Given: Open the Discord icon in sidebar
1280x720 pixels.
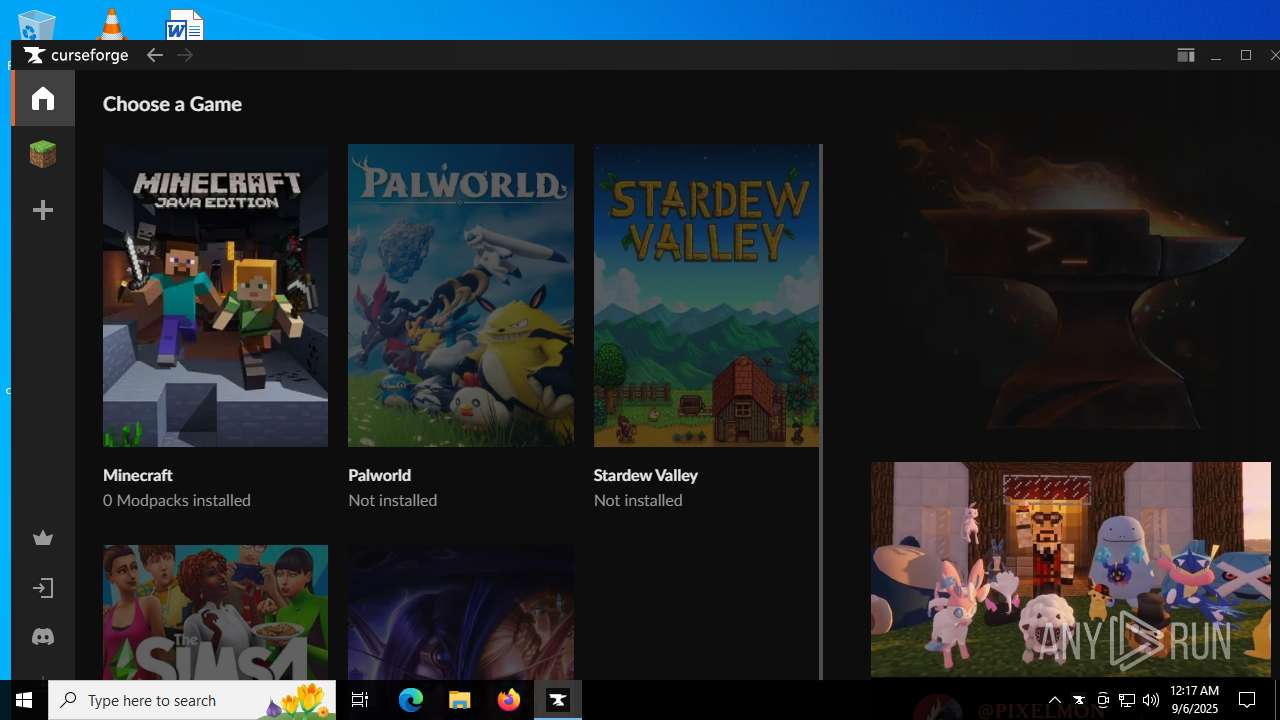Looking at the screenshot, I should [x=43, y=637].
